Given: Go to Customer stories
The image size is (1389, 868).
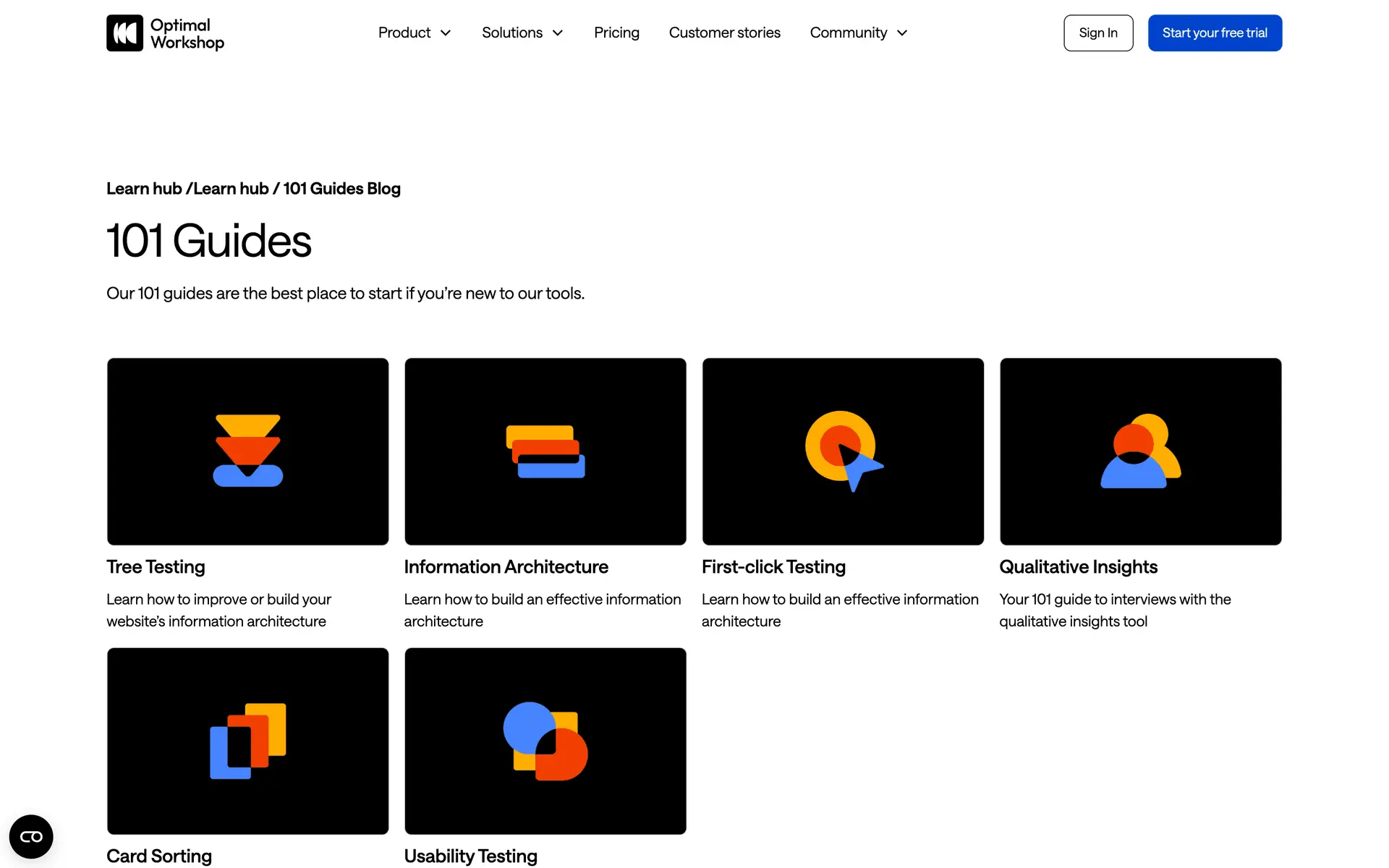Looking at the screenshot, I should pyautogui.click(x=724, y=33).
